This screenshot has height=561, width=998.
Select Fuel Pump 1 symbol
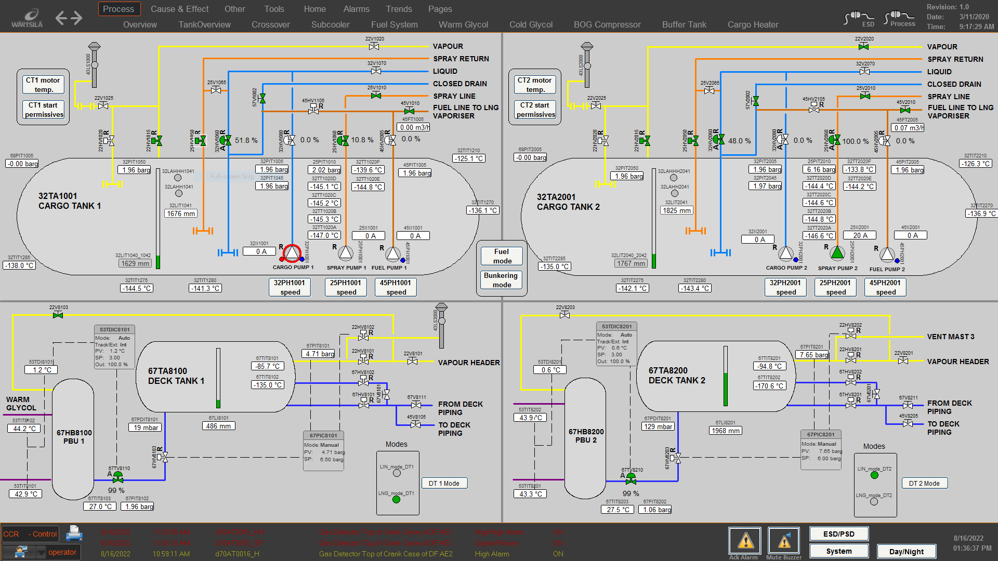click(x=393, y=254)
